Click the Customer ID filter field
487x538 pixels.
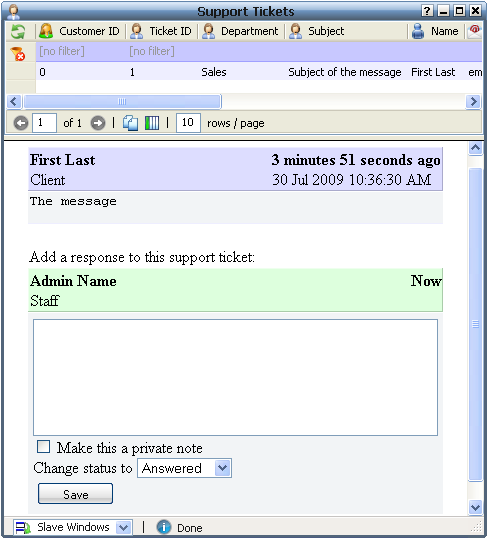pyautogui.click(x=81, y=51)
